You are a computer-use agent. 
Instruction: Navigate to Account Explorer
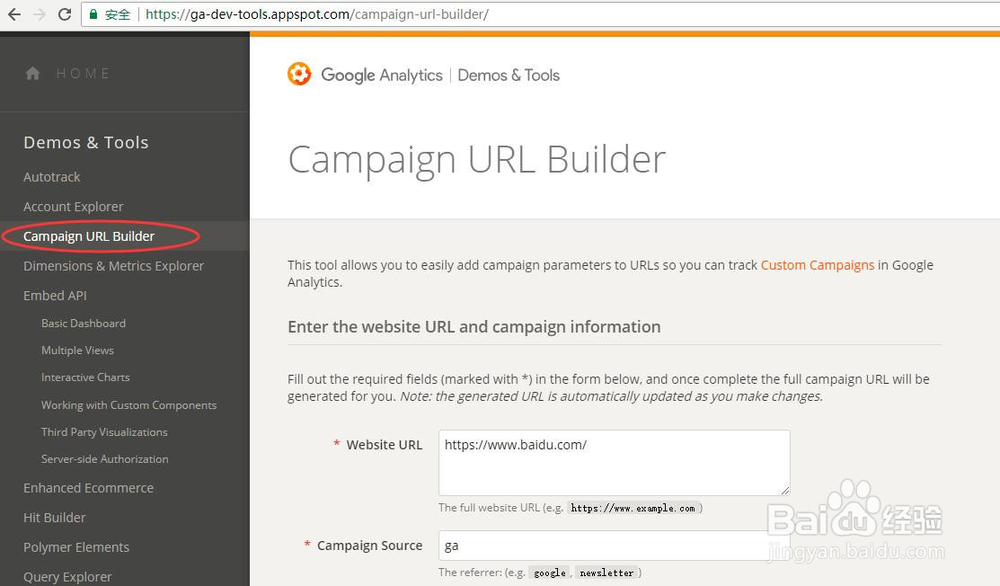click(x=73, y=206)
